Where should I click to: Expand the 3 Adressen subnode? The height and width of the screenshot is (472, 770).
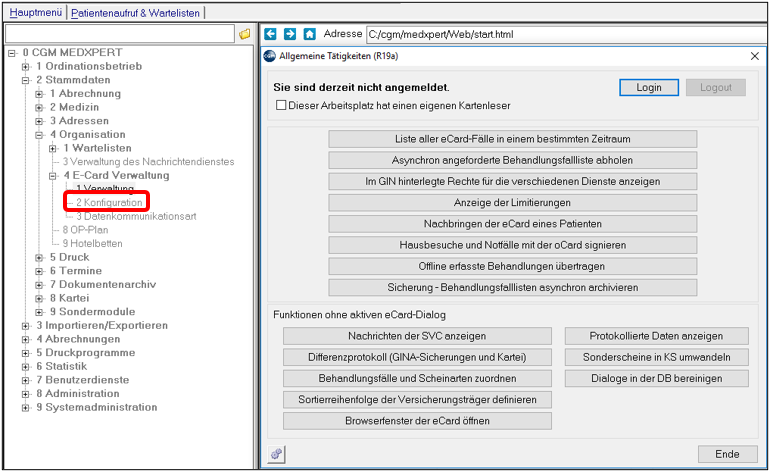(x=39, y=121)
